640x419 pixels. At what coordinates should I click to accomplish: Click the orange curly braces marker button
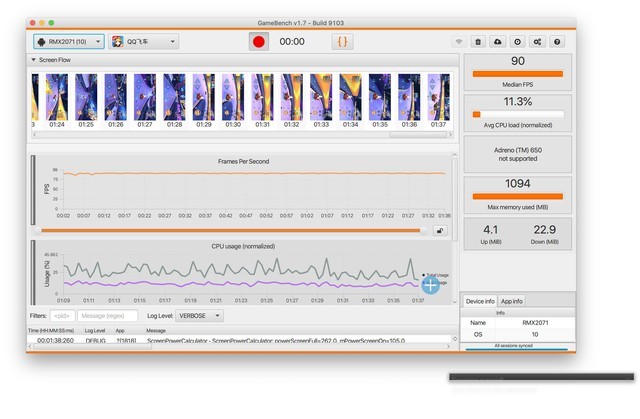(x=342, y=42)
